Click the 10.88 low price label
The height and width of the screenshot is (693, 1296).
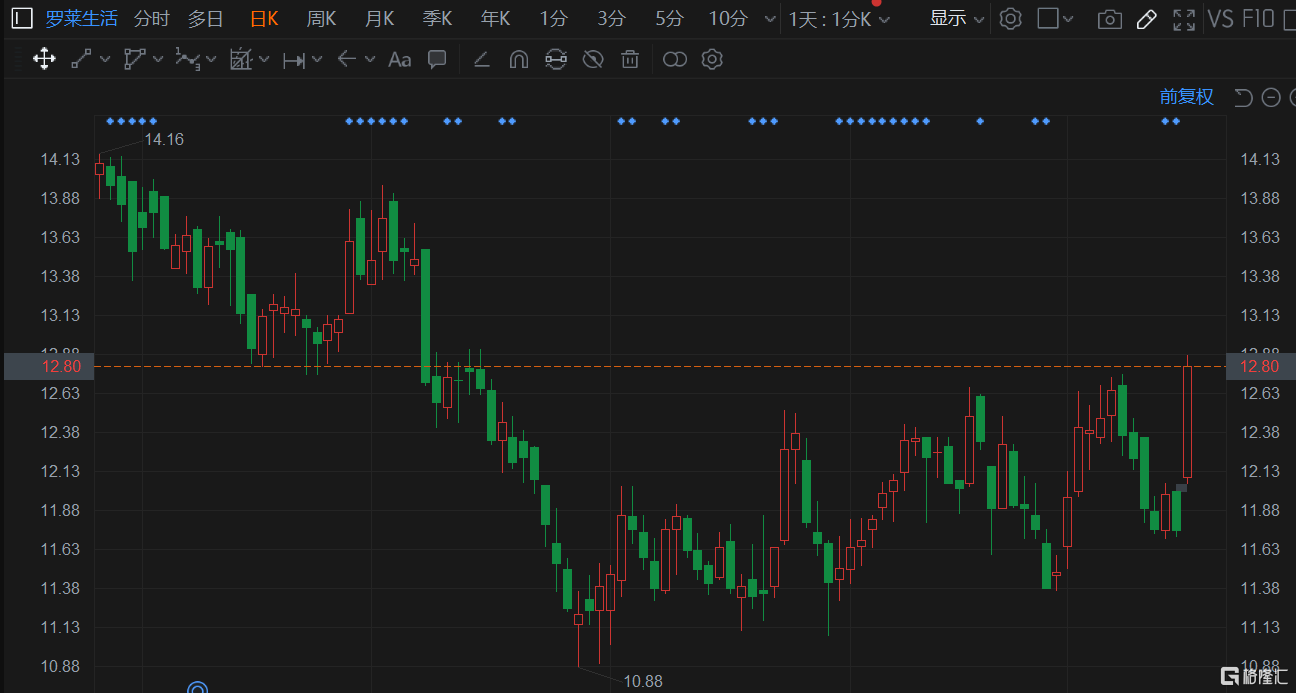point(643,681)
